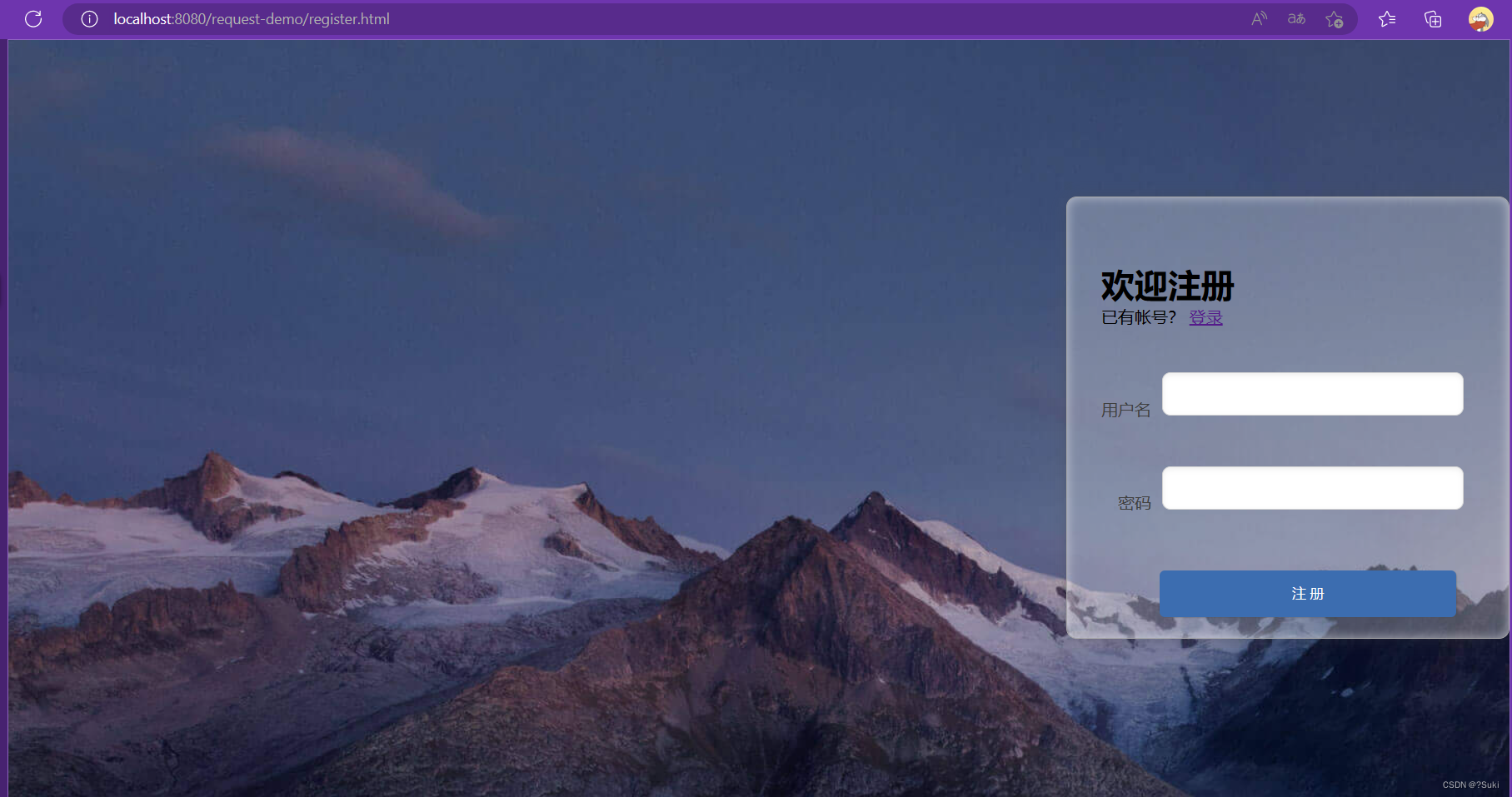Open the favorites list icon
Screen dimensions: 1512x797
1387,18
